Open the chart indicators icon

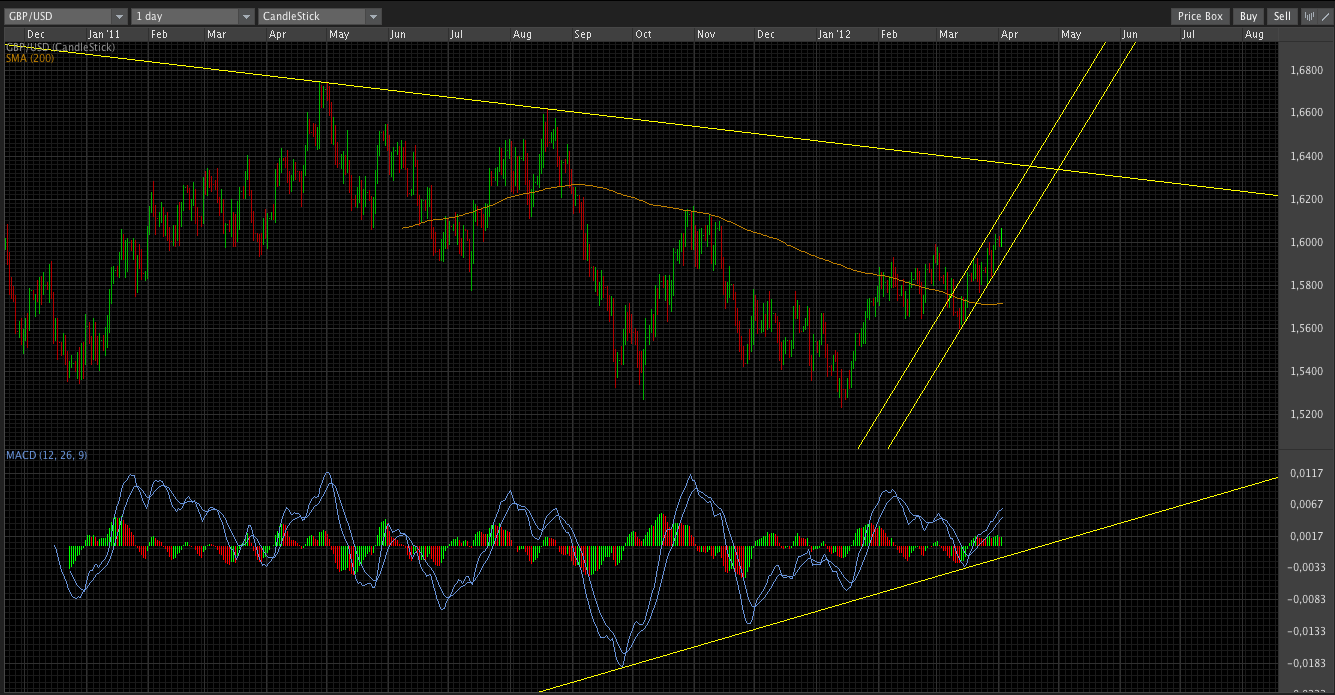(x=1309, y=16)
